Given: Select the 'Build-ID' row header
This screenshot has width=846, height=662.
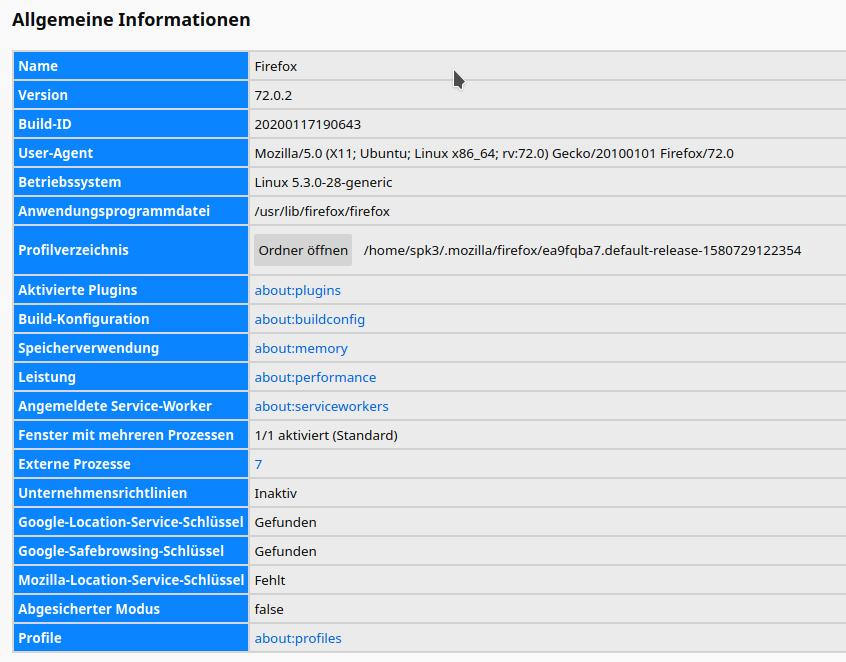Looking at the screenshot, I should pyautogui.click(x=131, y=124).
